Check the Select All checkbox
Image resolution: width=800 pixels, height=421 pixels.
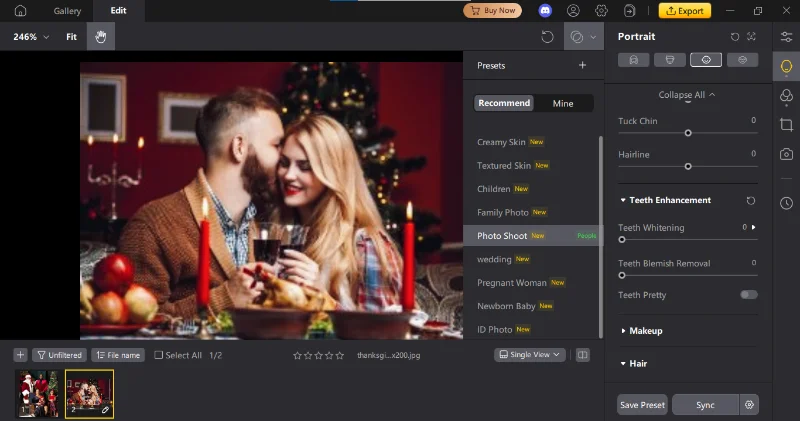click(159, 355)
